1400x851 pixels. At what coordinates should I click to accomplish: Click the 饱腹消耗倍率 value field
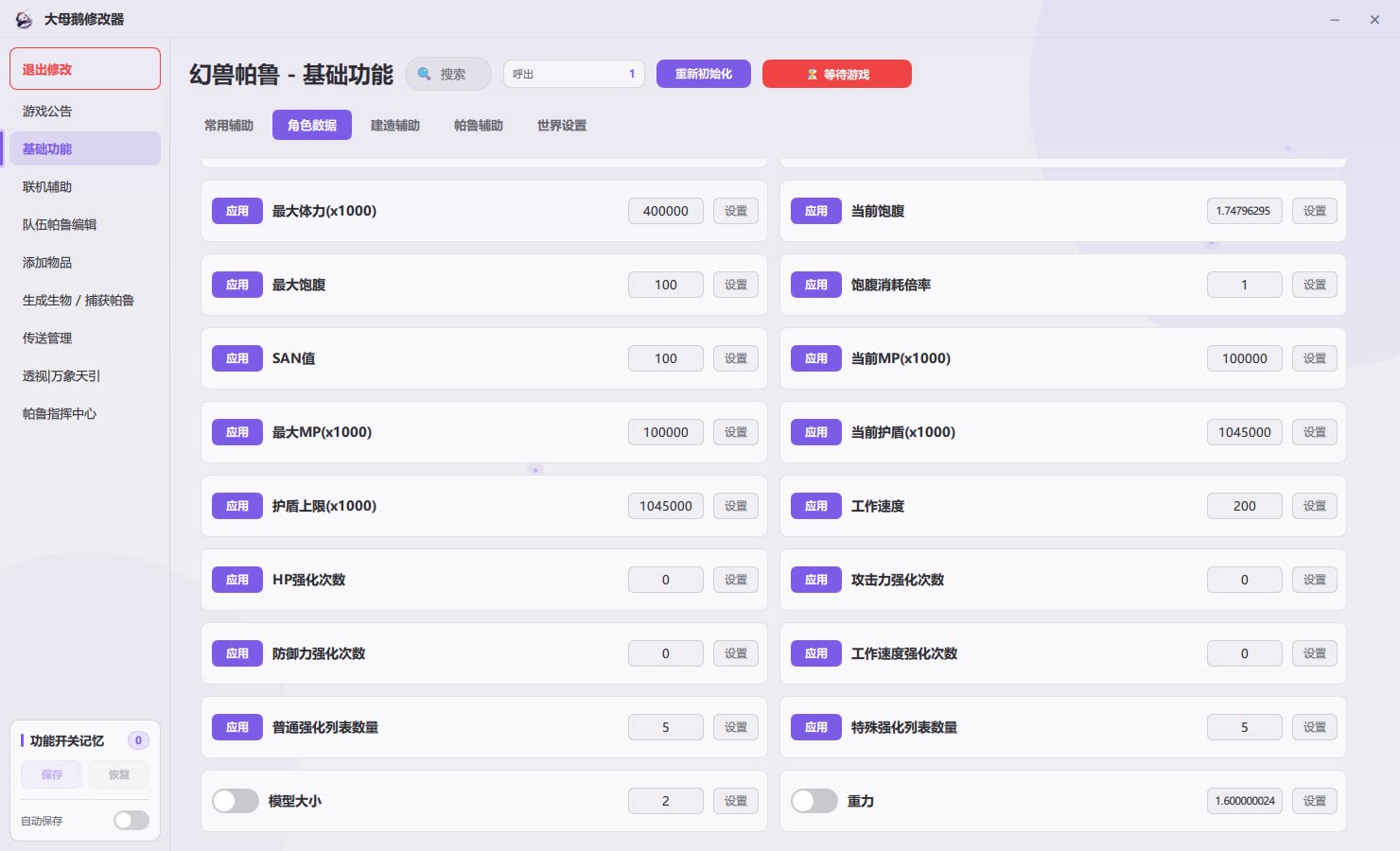(1245, 285)
